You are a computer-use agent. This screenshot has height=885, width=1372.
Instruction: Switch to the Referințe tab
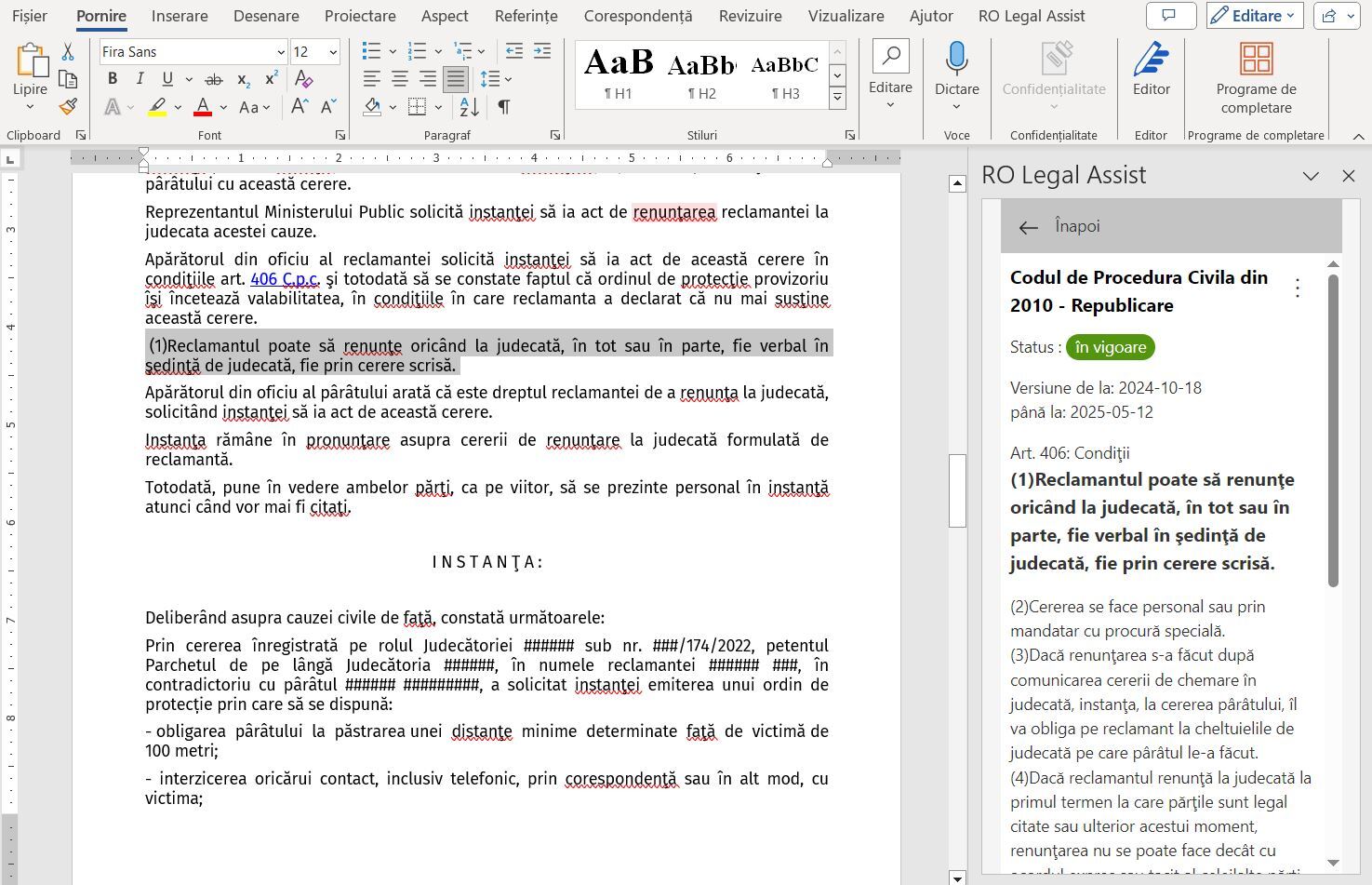(x=526, y=16)
